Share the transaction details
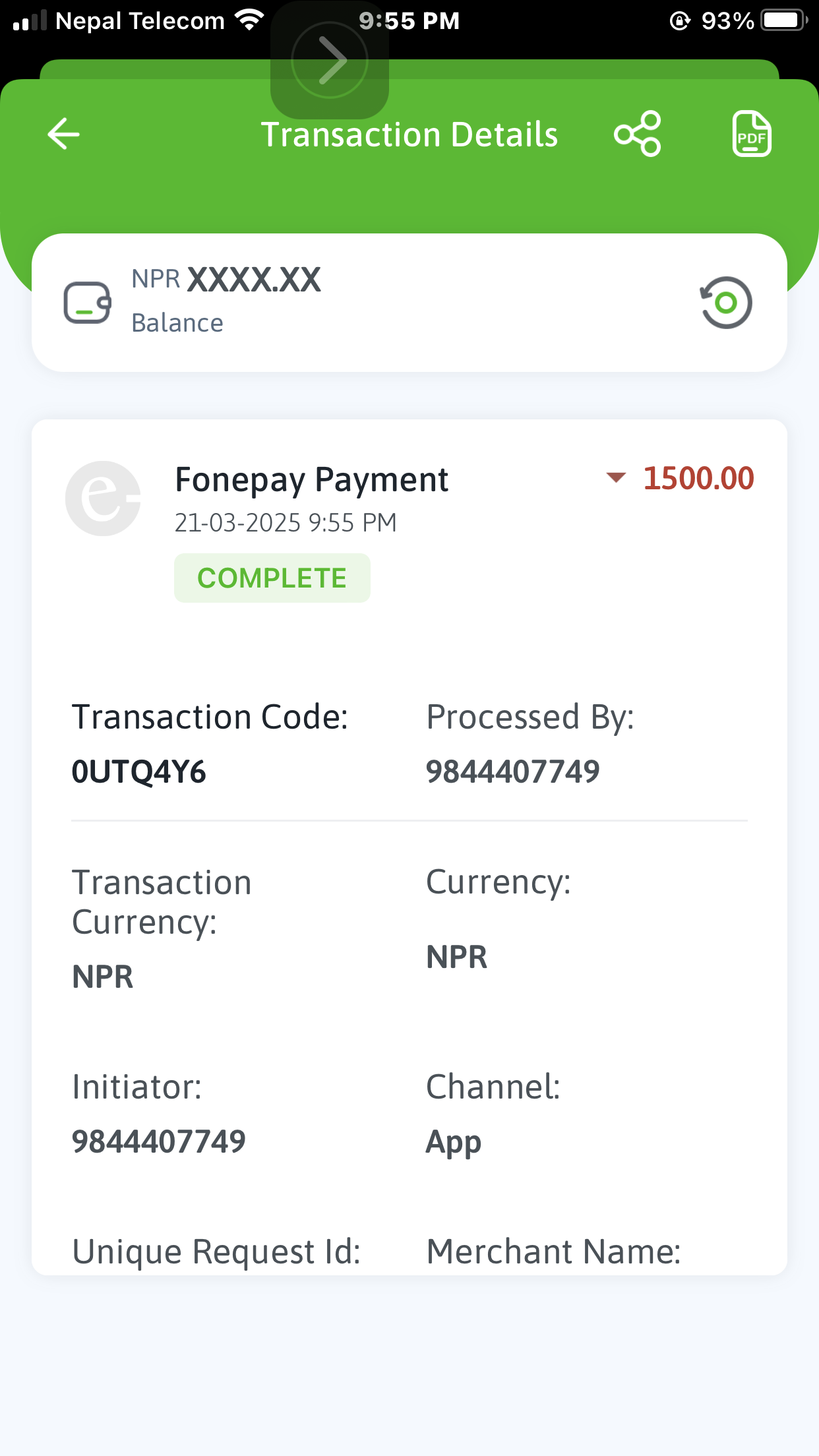Viewport: 819px width, 1456px height. click(x=637, y=134)
